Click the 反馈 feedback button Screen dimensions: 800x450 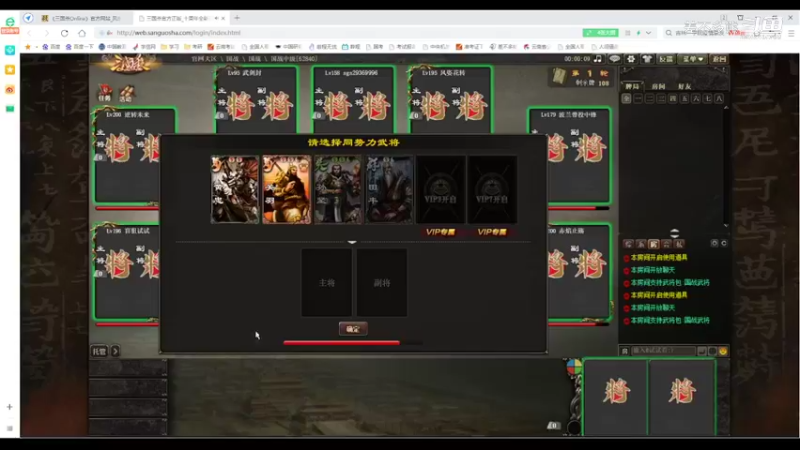click(666, 59)
